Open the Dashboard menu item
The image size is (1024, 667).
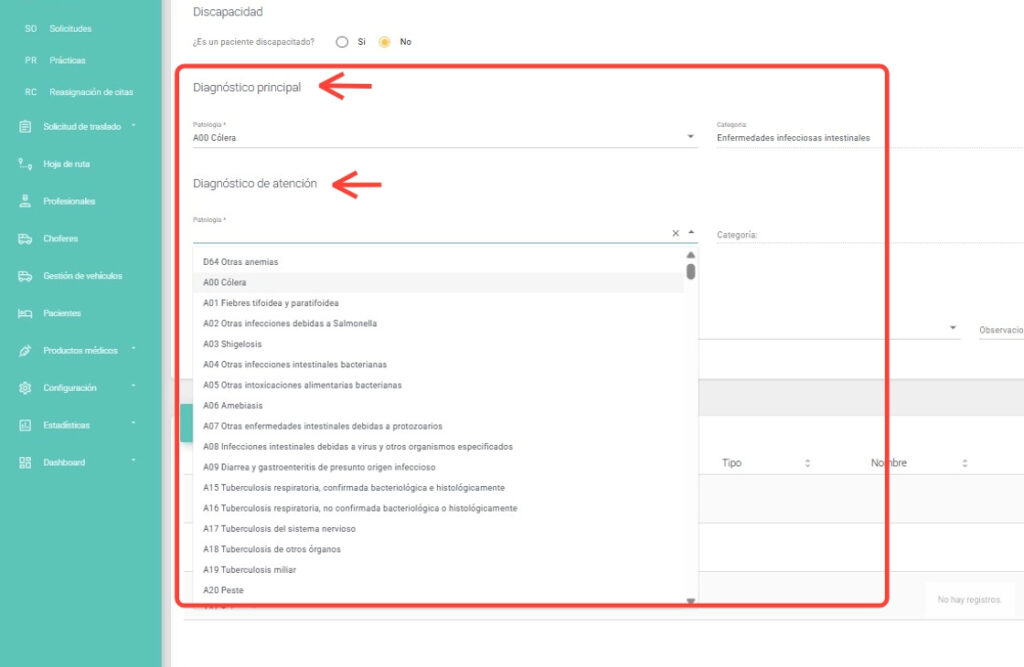[x=64, y=462]
